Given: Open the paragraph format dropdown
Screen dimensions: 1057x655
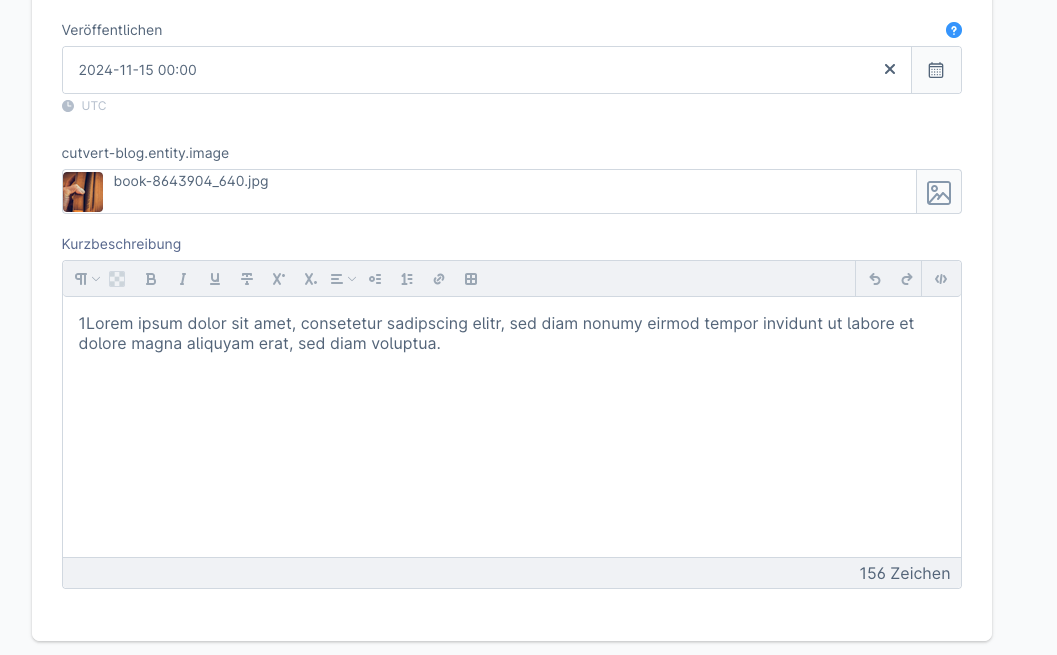Looking at the screenshot, I should tap(86, 279).
